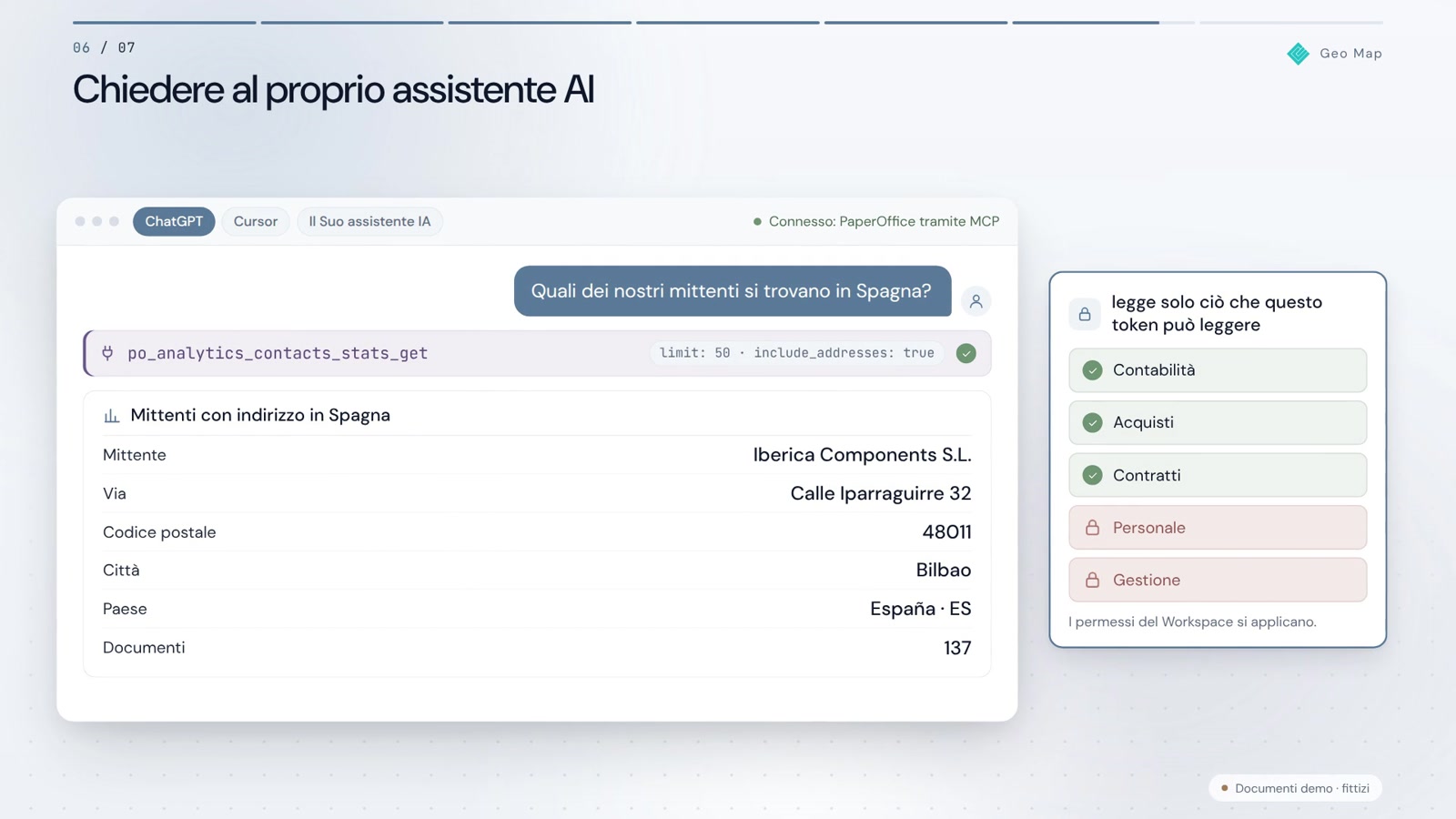Viewport: 1456px width, 819px height.
Task: Click the Geo Map diamond logo icon
Action: [1298, 54]
